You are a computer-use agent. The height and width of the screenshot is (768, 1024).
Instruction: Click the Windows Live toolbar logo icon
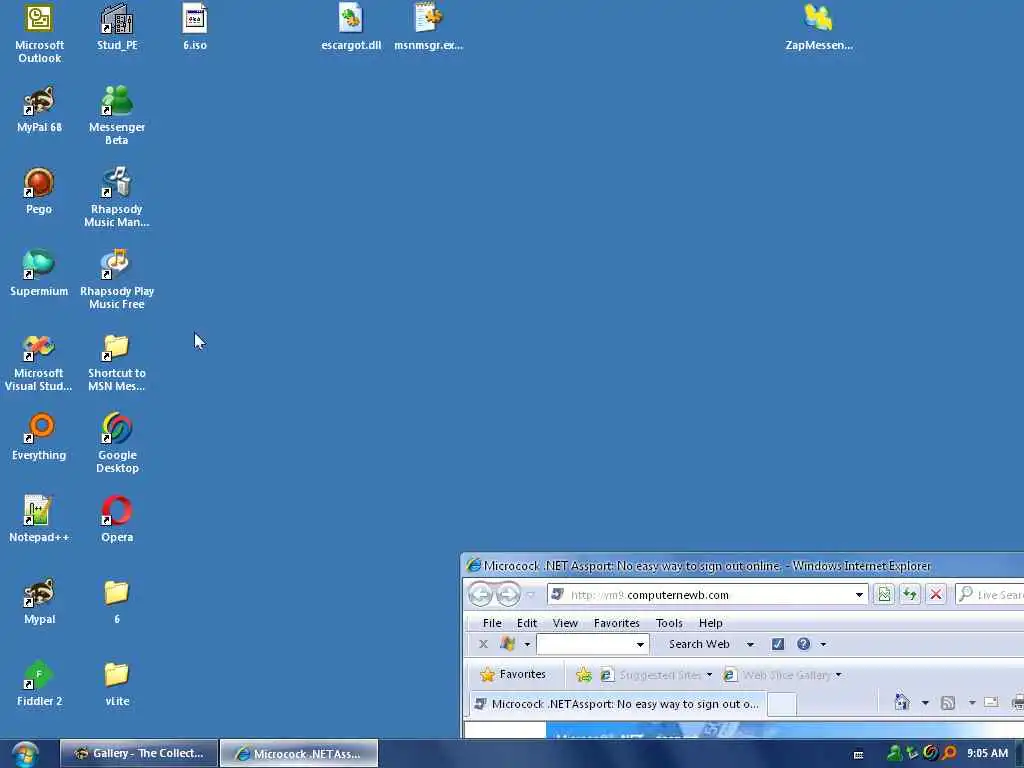[x=507, y=644]
